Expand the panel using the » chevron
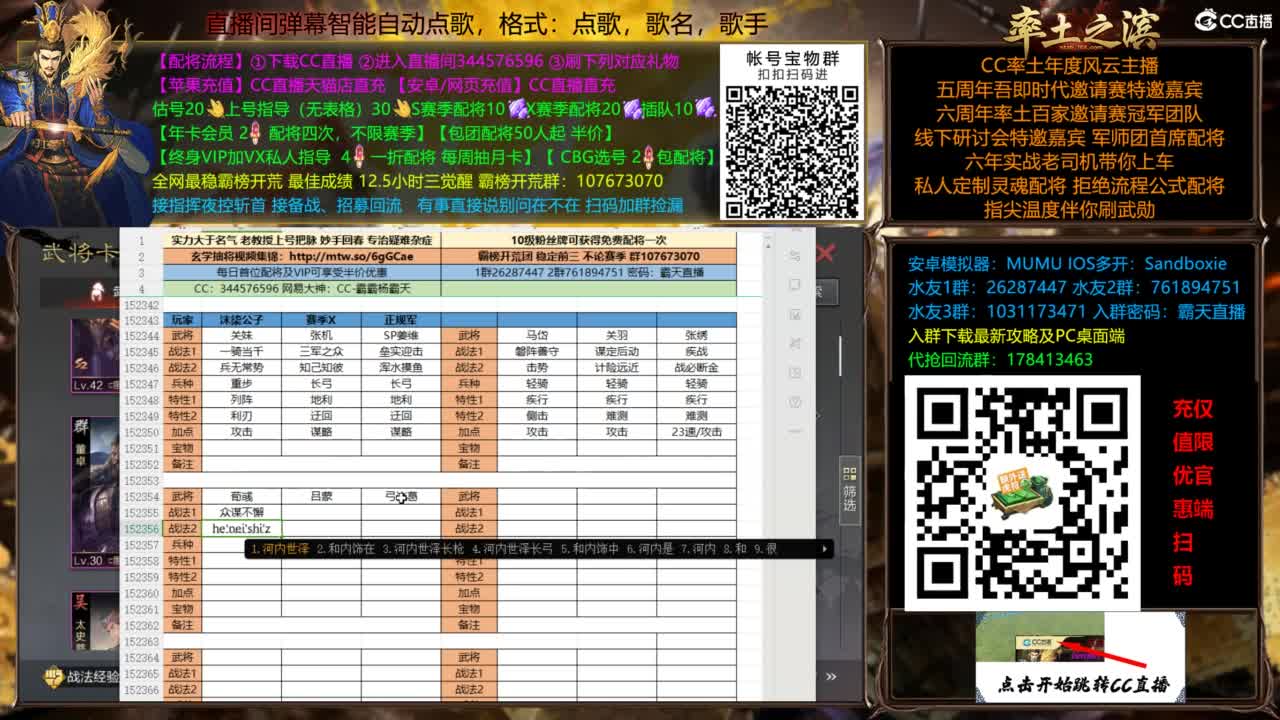This screenshot has width=1280, height=720. pos(833,676)
